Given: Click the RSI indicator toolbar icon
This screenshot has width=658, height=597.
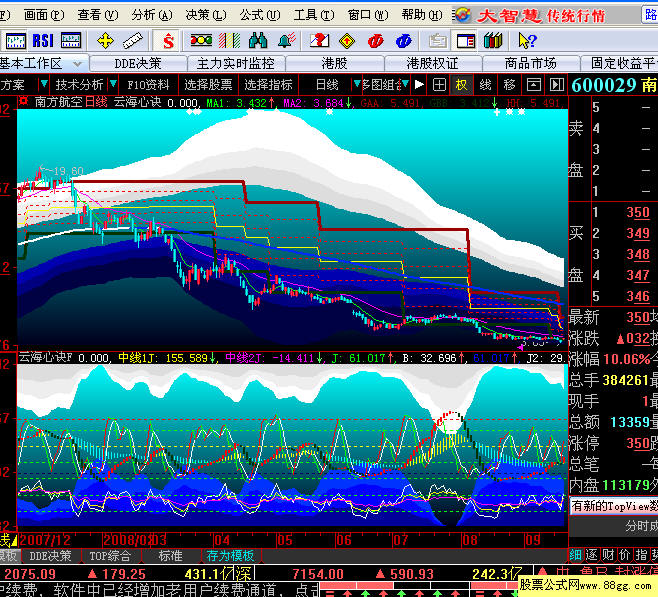Looking at the screenshot, I should pyautogui.click(x=43, y=41).
